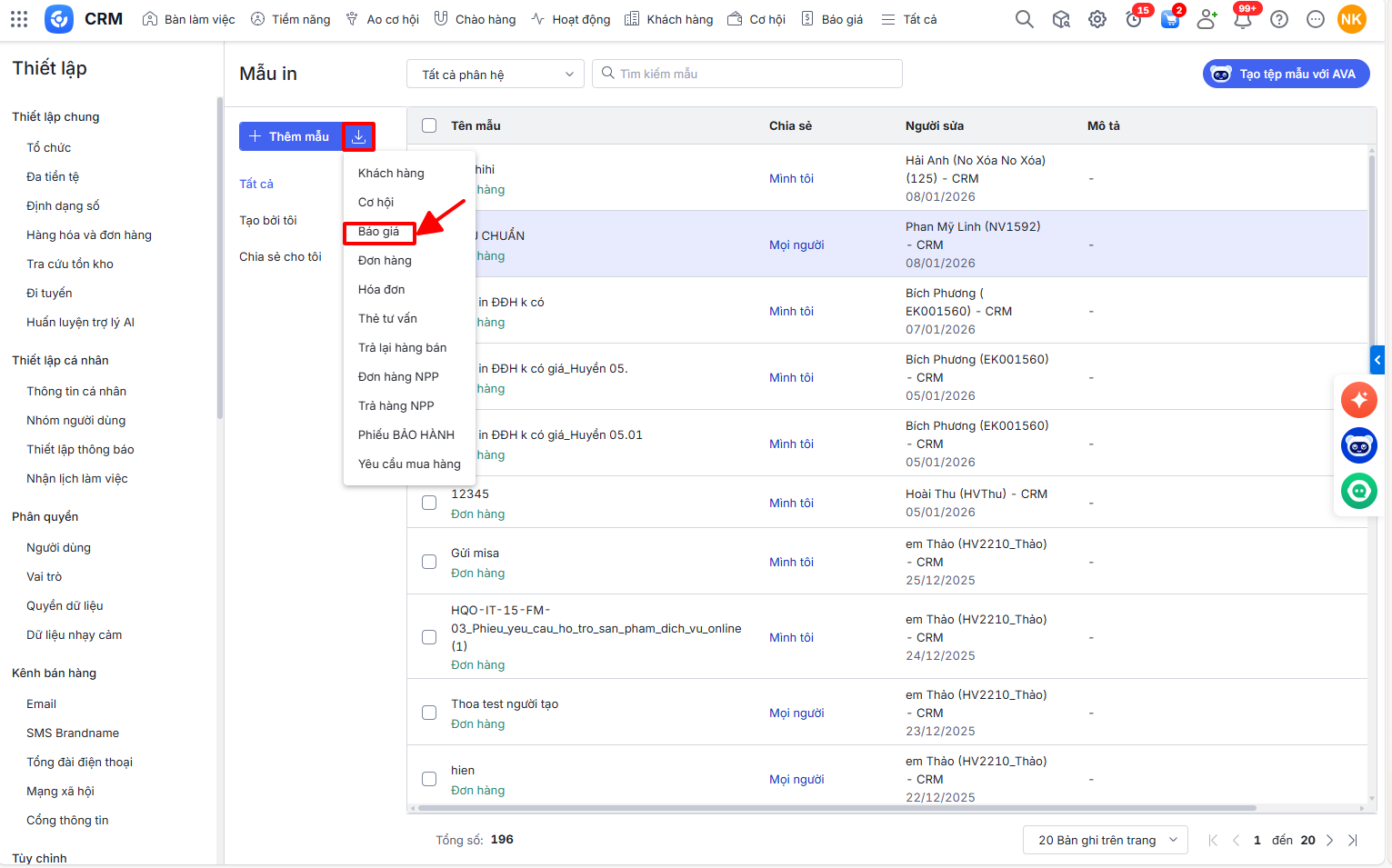Check the box for template 12345

429,503
